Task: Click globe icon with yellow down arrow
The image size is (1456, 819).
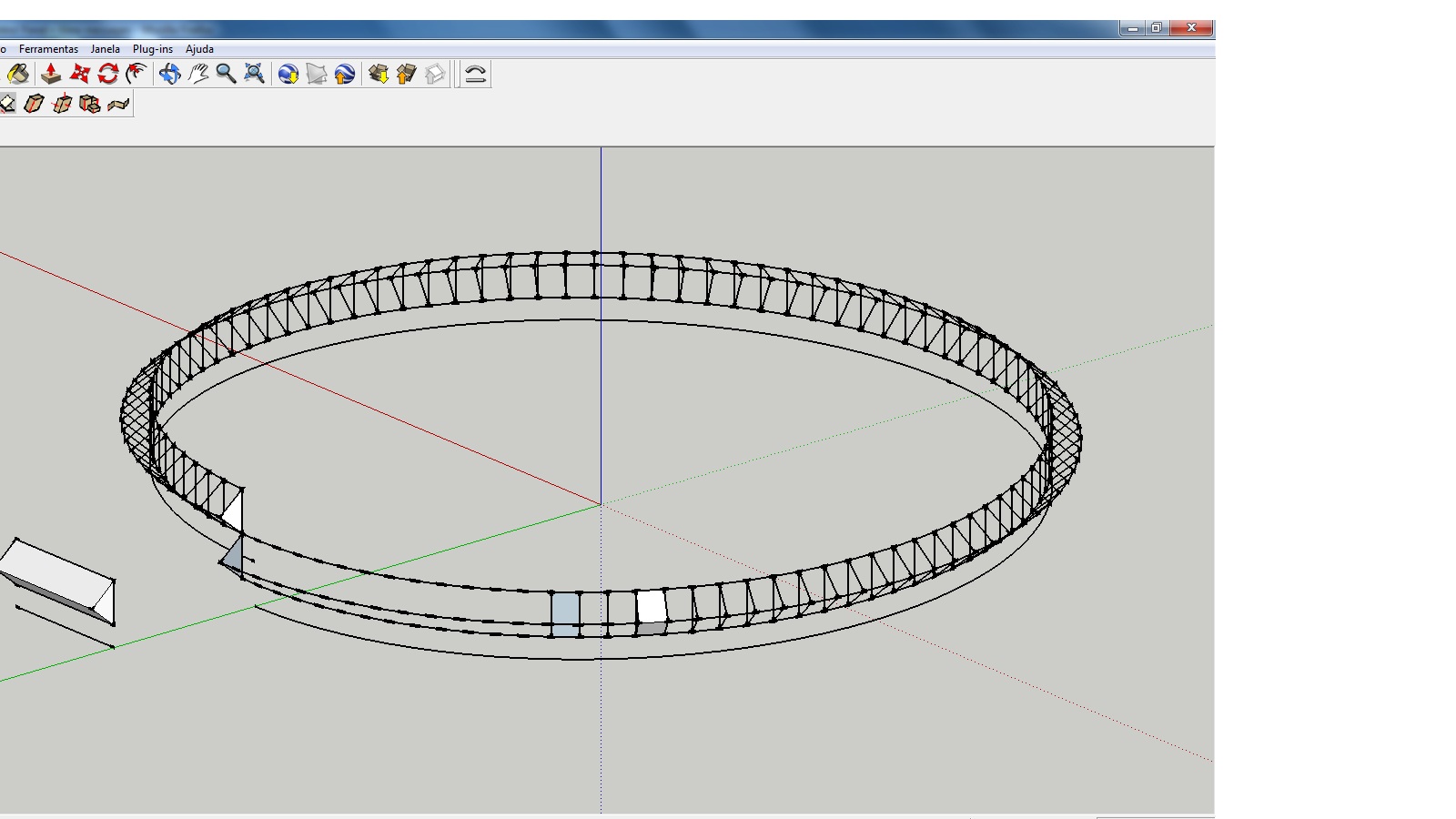Action: (x=288, y=74)
